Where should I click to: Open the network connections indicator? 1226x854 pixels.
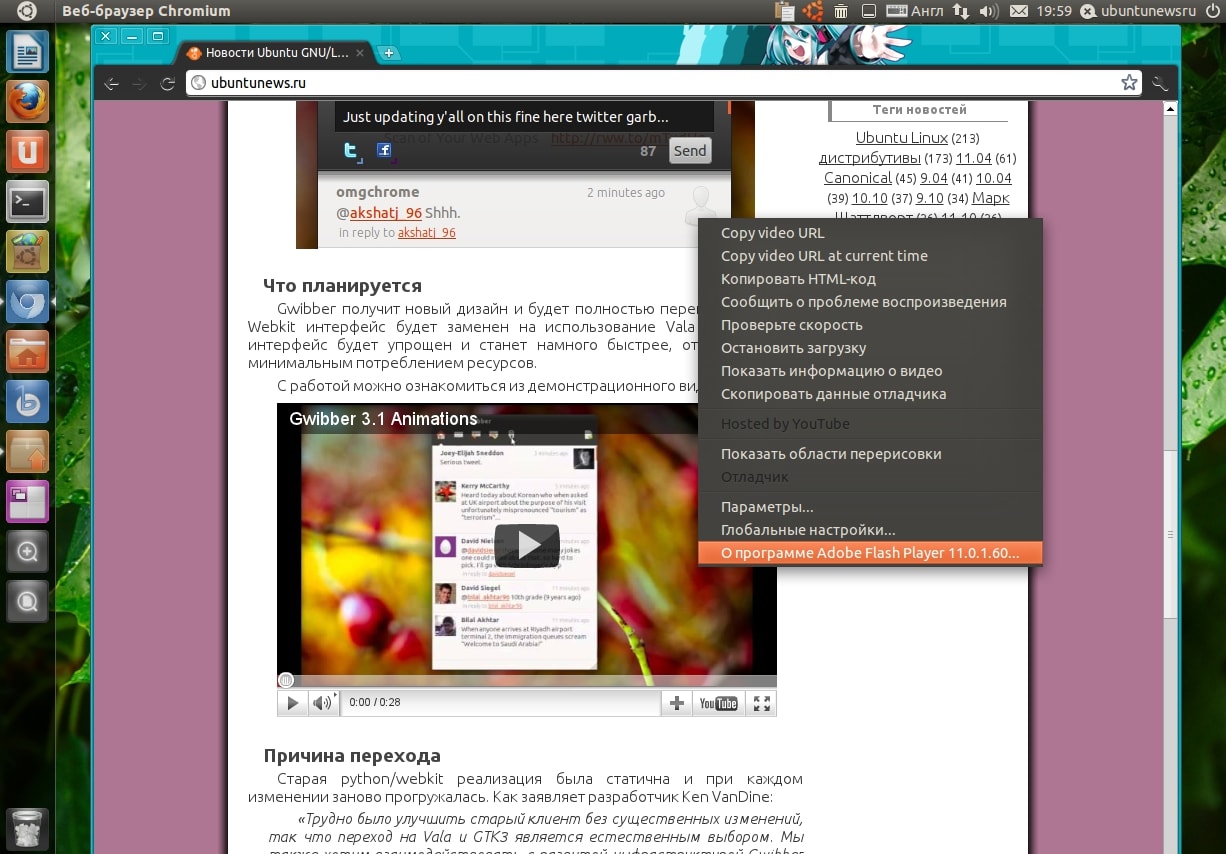(960, 11)
